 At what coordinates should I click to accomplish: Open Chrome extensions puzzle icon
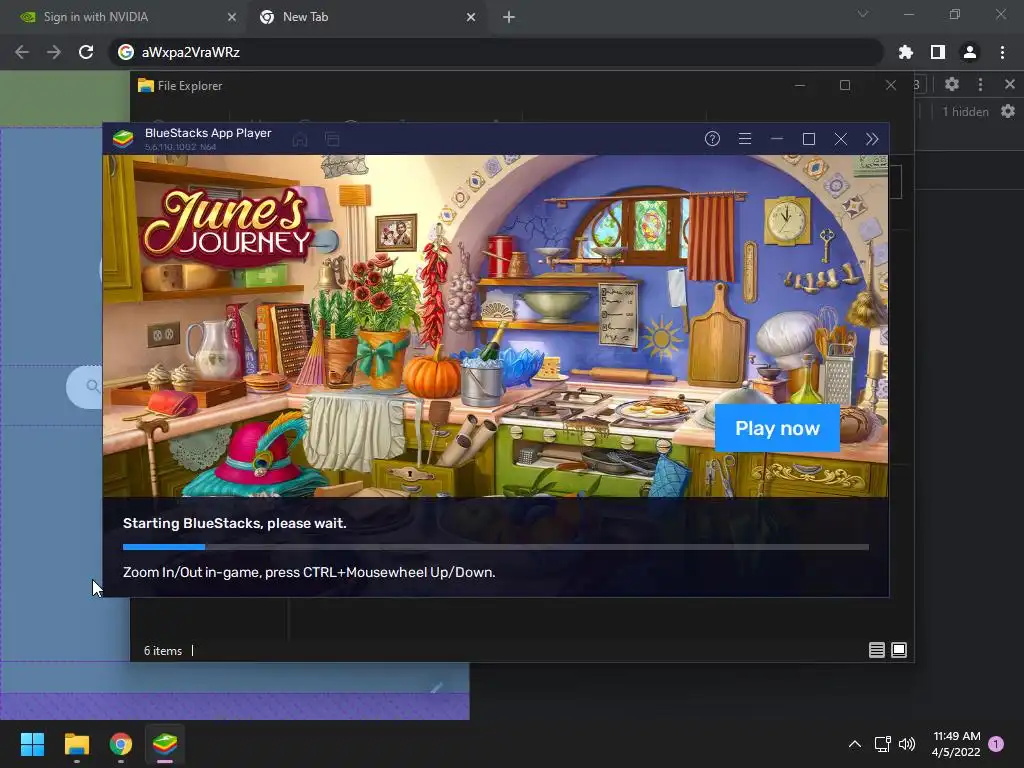click(x=906, y=52)
